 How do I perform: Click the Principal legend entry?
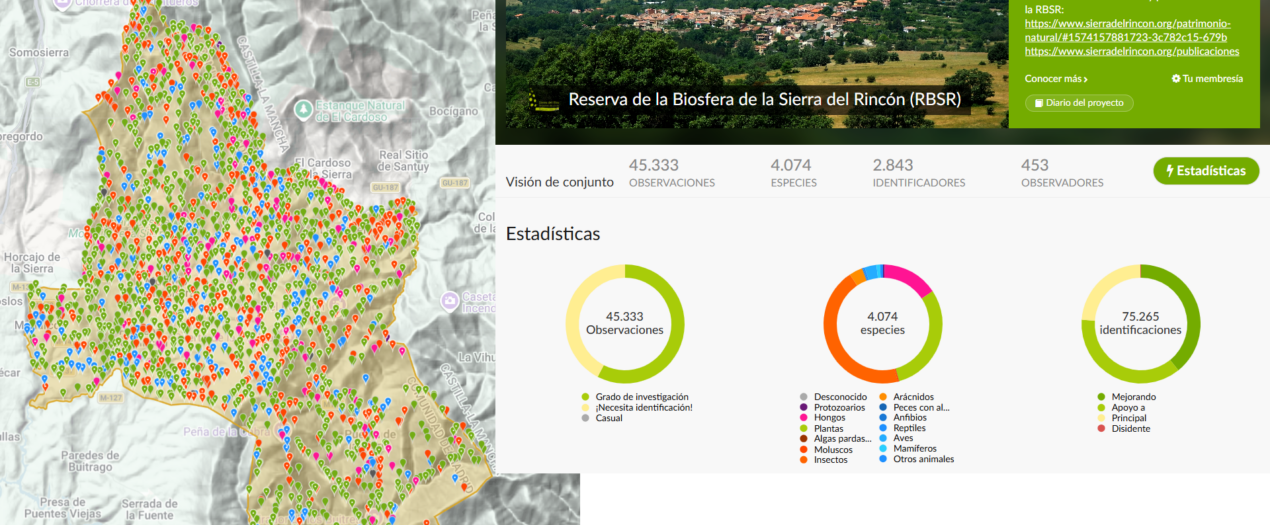pos(1122,418)
